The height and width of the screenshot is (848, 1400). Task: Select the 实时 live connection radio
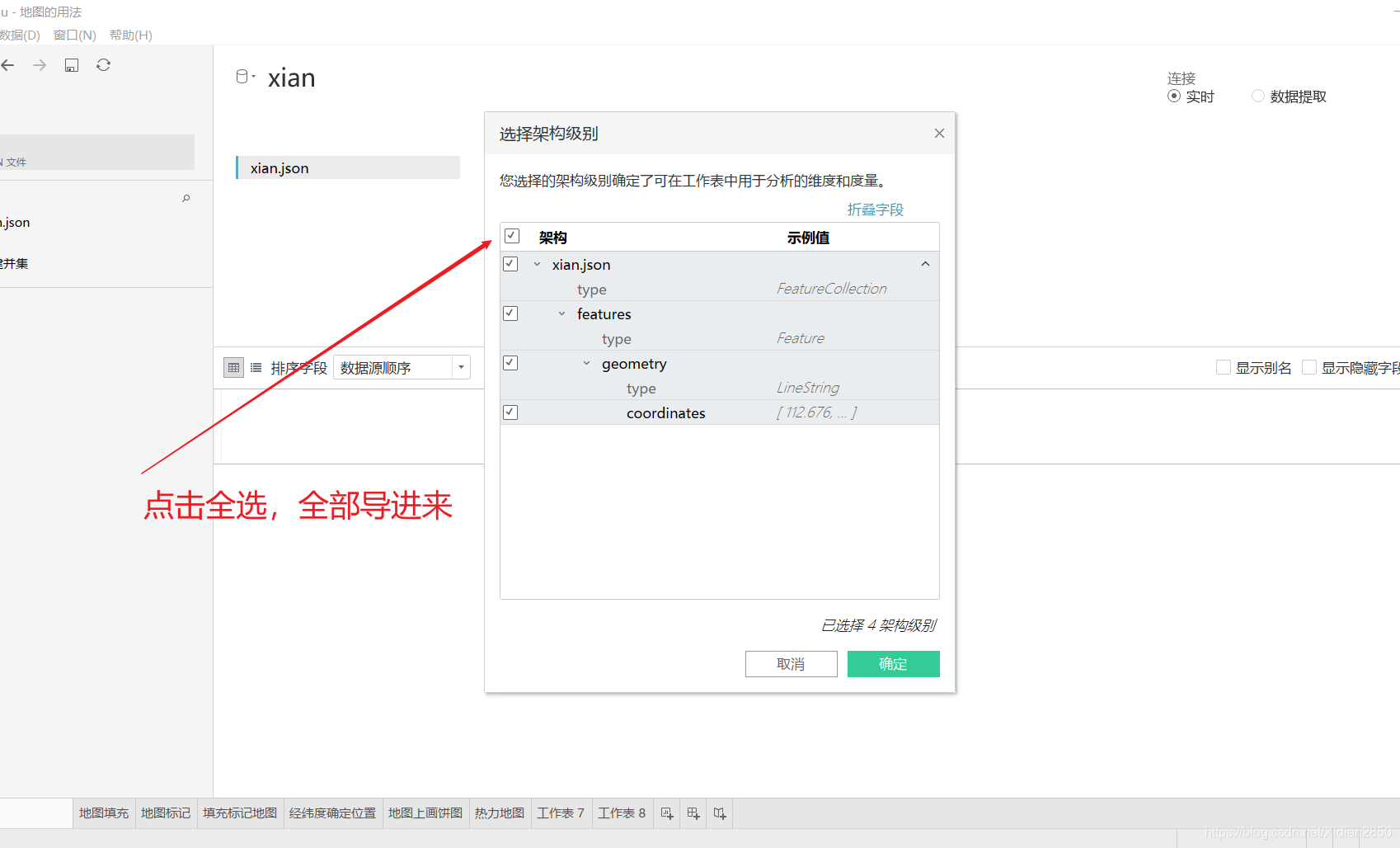tap(1174, 97)
